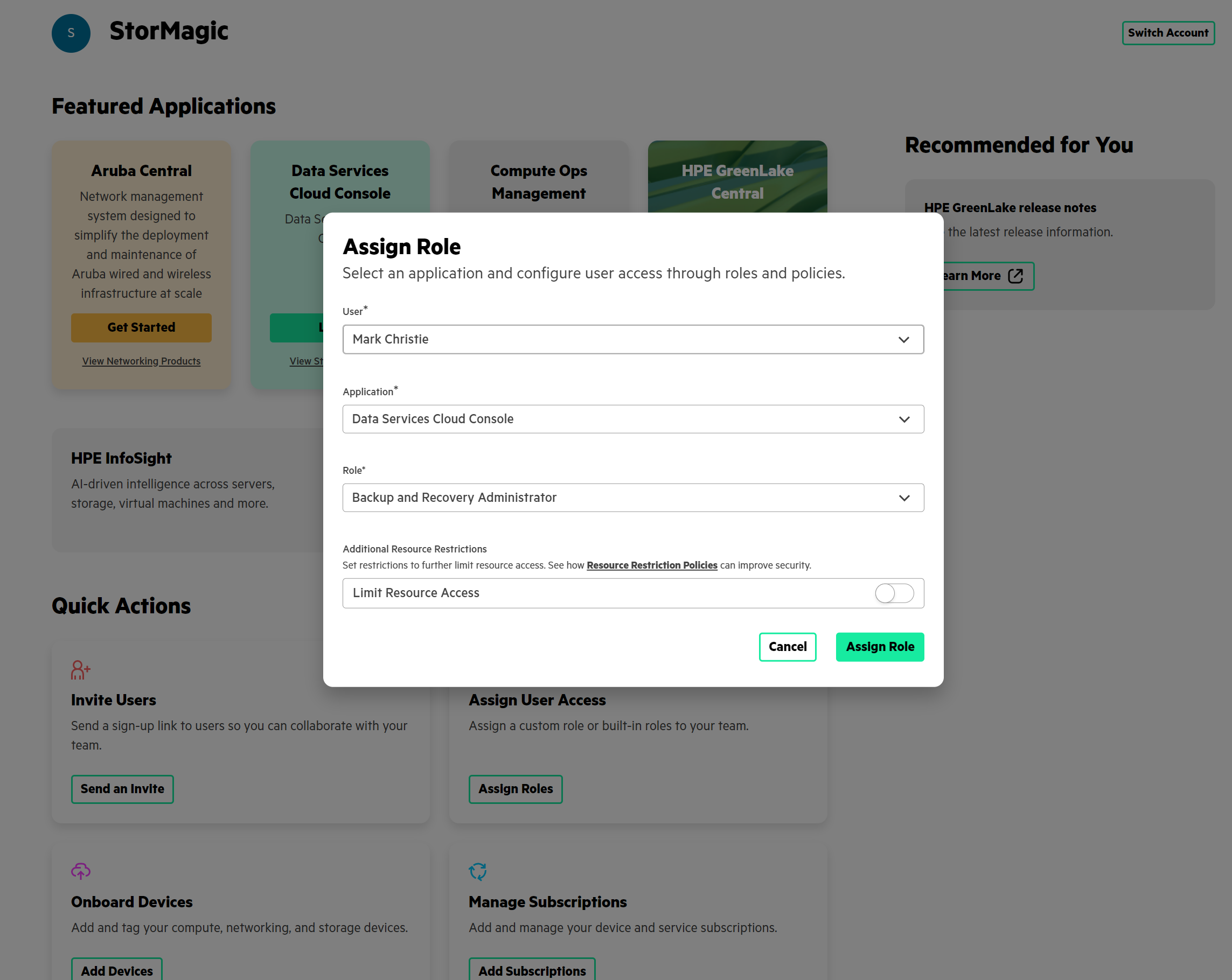Click Send an Invite button

coord(122,789)
